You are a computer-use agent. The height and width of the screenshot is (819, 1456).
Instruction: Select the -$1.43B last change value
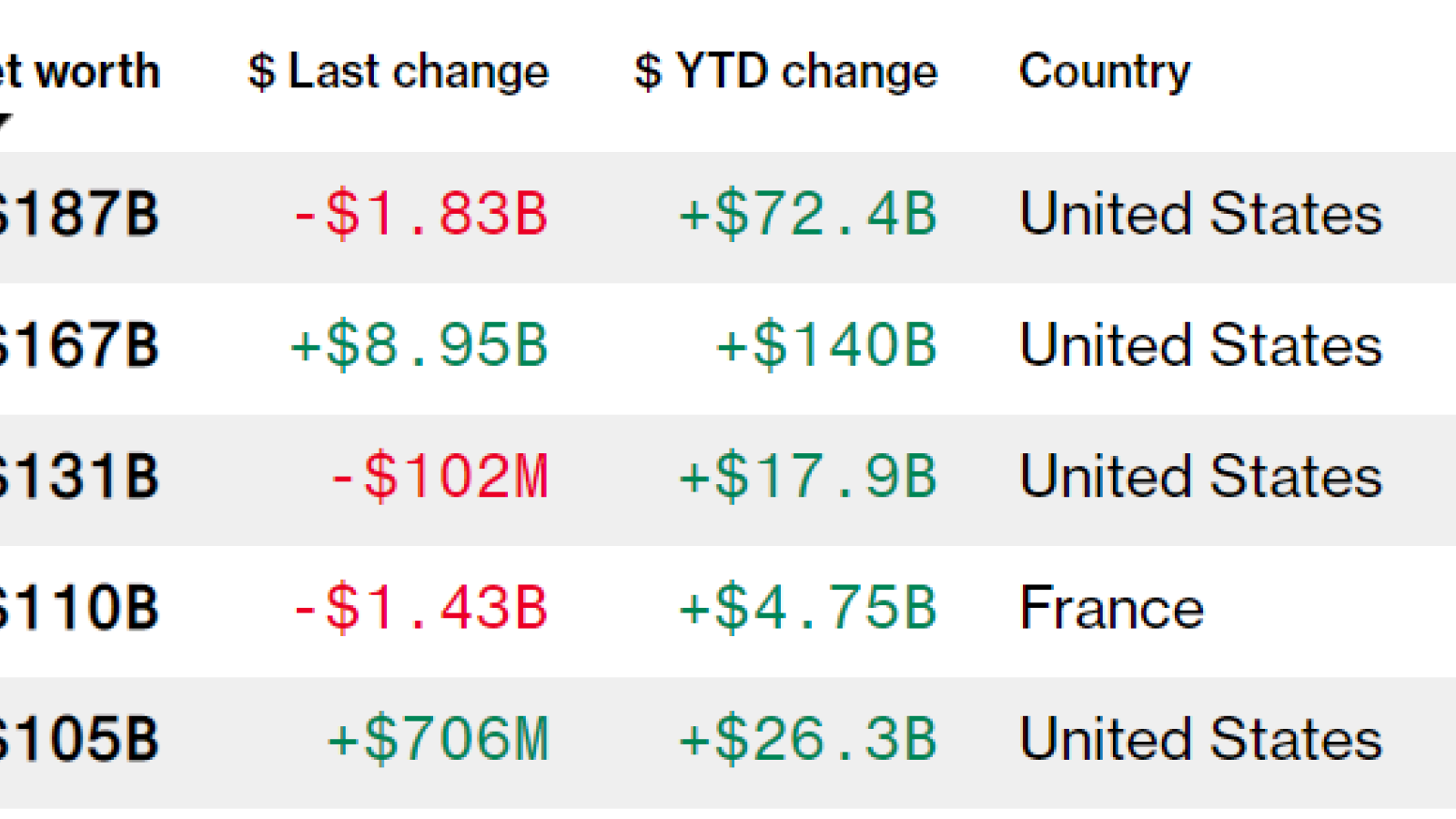[x=420, y=608]
